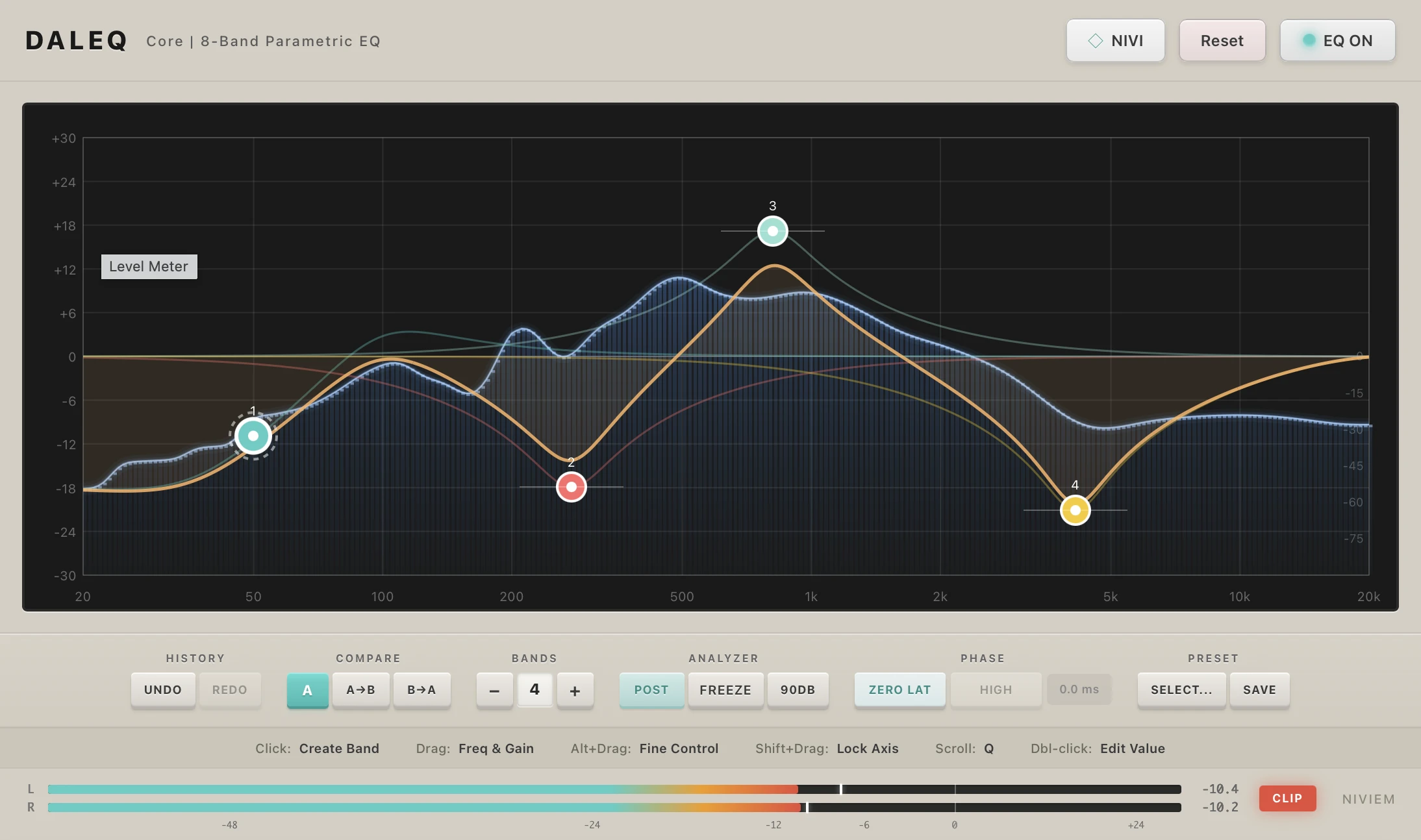Select EQ band 2 red node

[x=572, y=487]
